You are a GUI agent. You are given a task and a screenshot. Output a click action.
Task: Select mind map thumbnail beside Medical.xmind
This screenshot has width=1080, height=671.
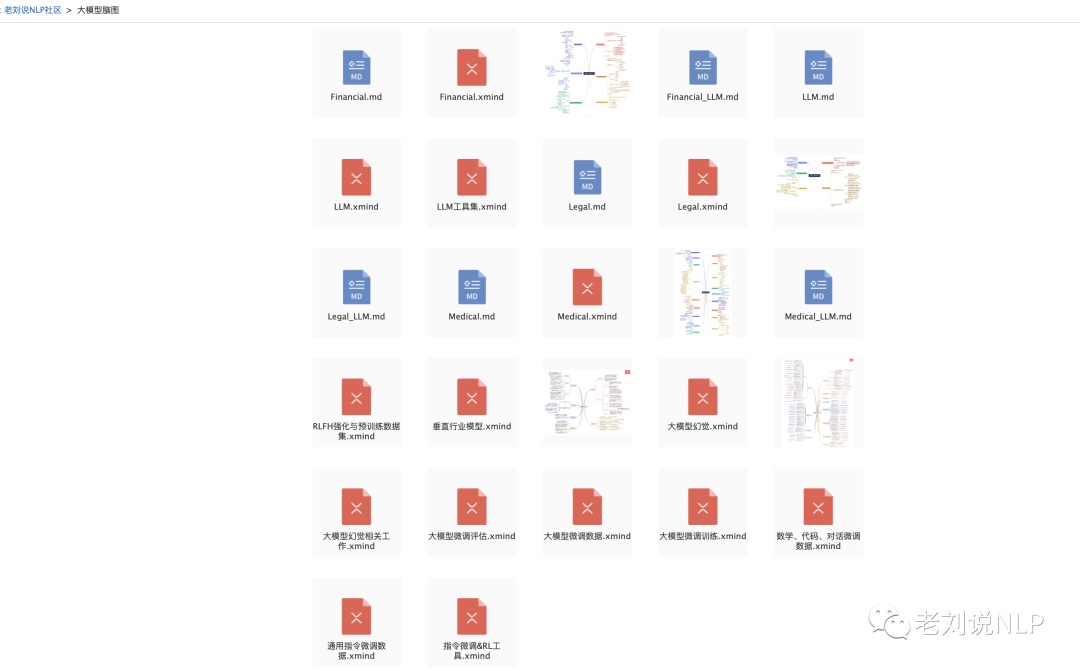(703, 293)
